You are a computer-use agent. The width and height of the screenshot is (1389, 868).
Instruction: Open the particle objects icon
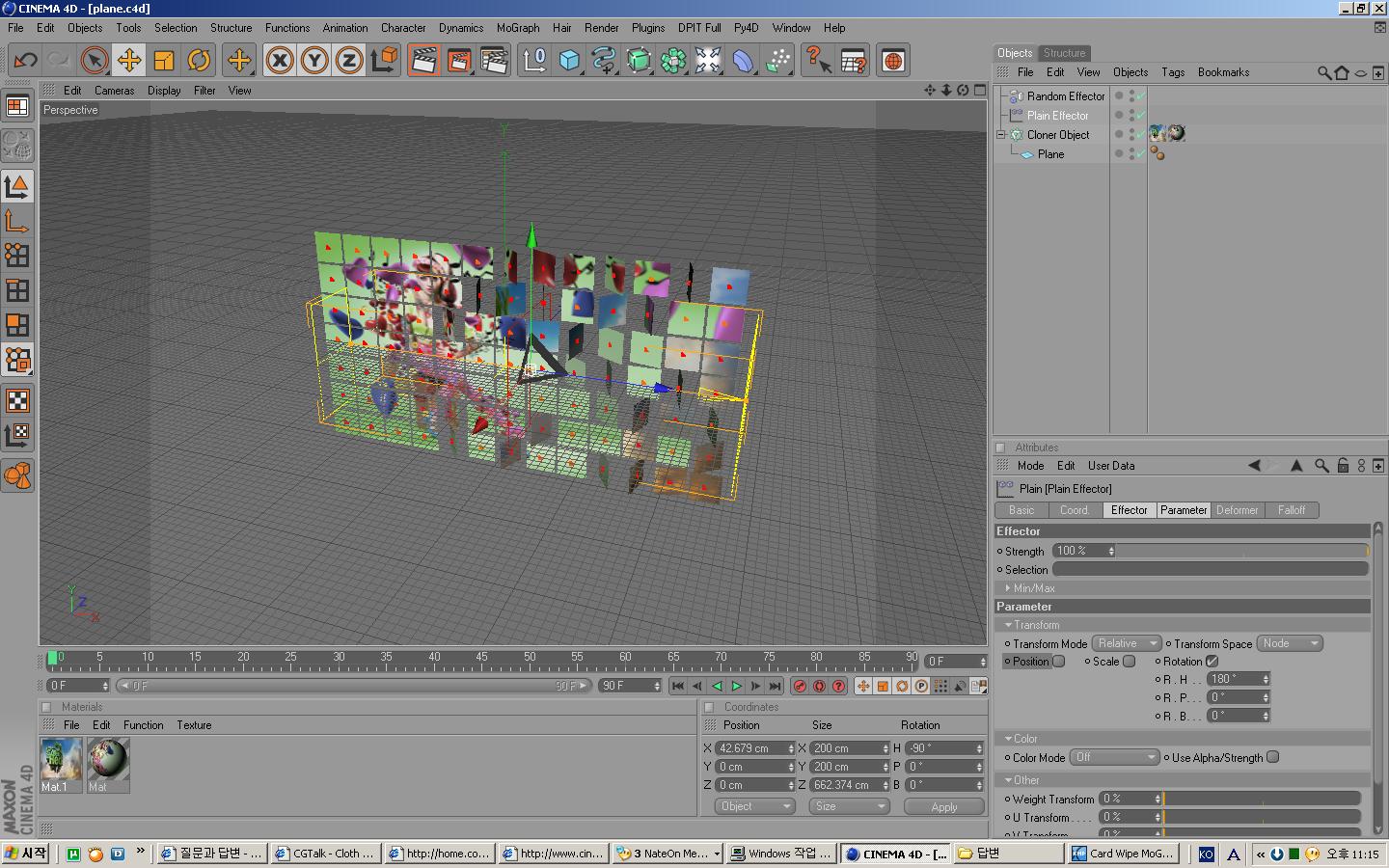point(777,60)
